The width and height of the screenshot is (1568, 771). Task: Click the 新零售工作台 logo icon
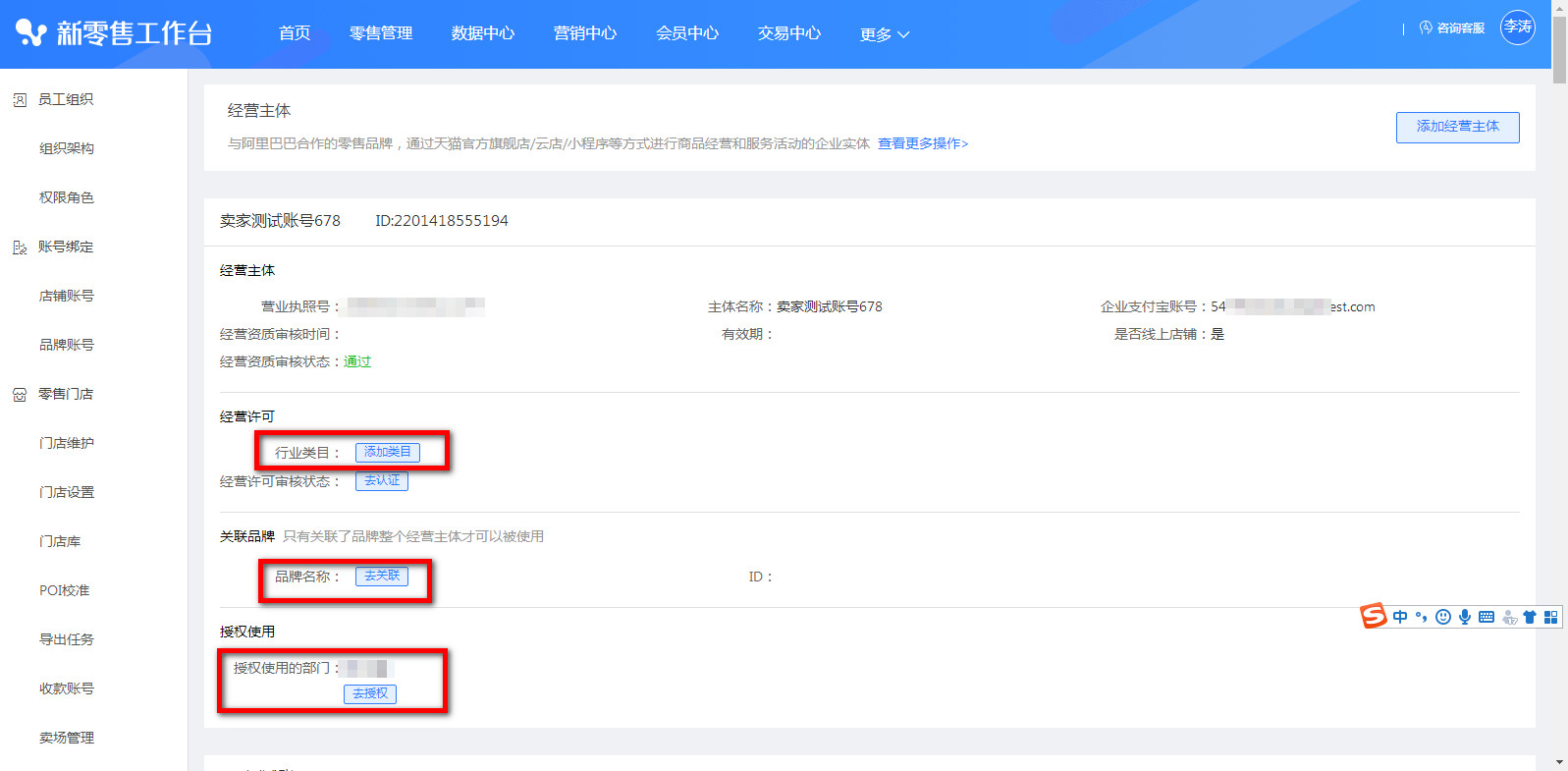click(30, 33)
